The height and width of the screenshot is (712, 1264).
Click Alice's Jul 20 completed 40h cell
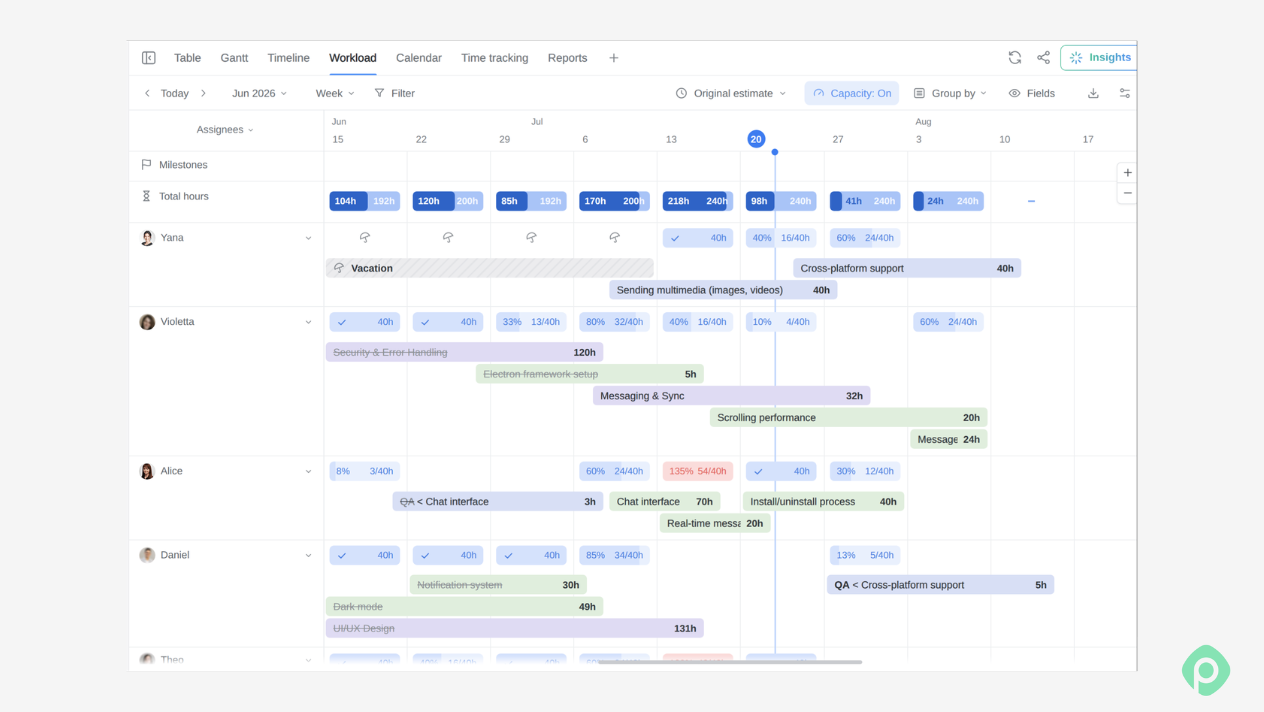[781, 471]
